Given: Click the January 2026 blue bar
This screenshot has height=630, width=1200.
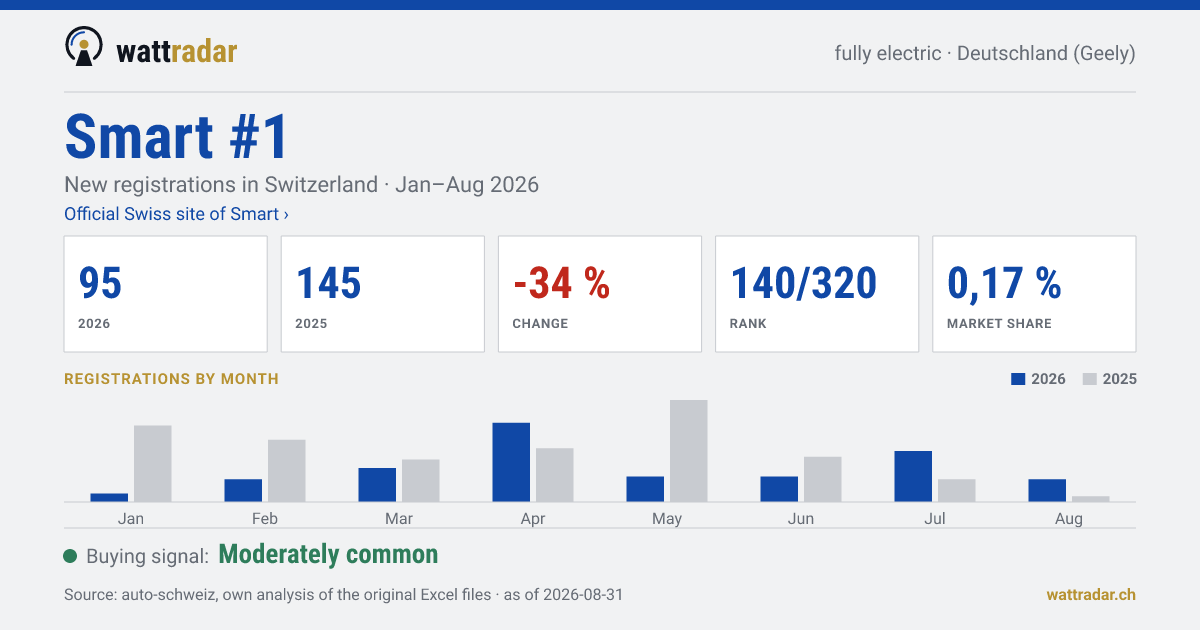Looking at the screenshot, I should pos(109,498).
